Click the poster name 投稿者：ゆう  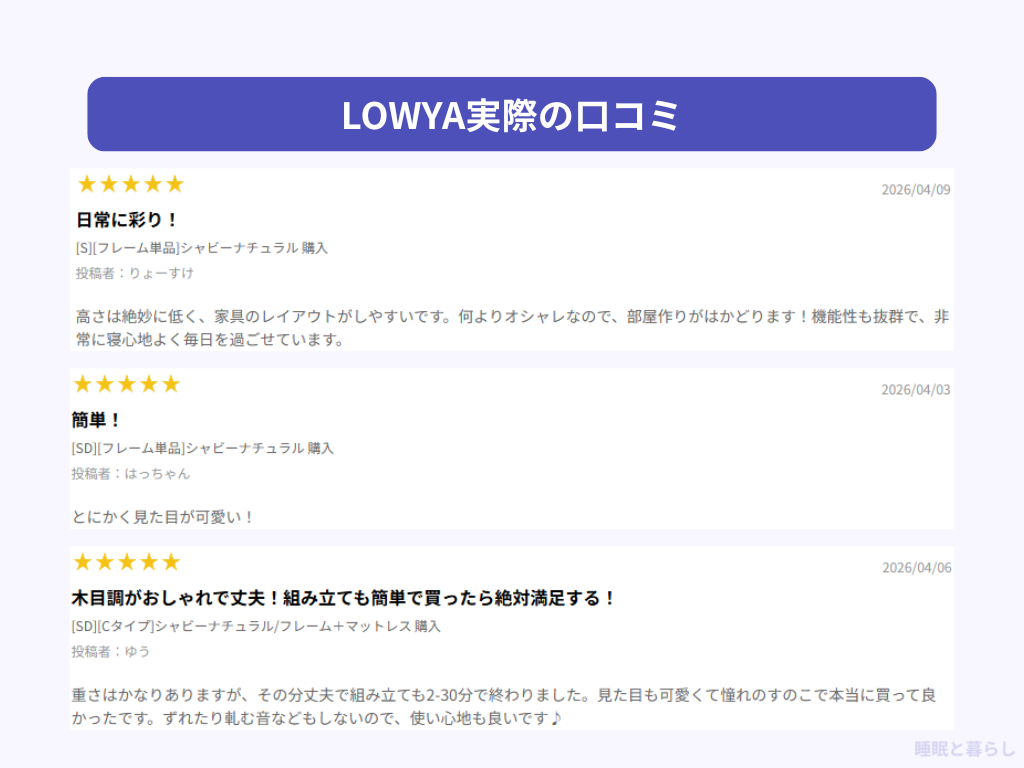coord(110,651)
